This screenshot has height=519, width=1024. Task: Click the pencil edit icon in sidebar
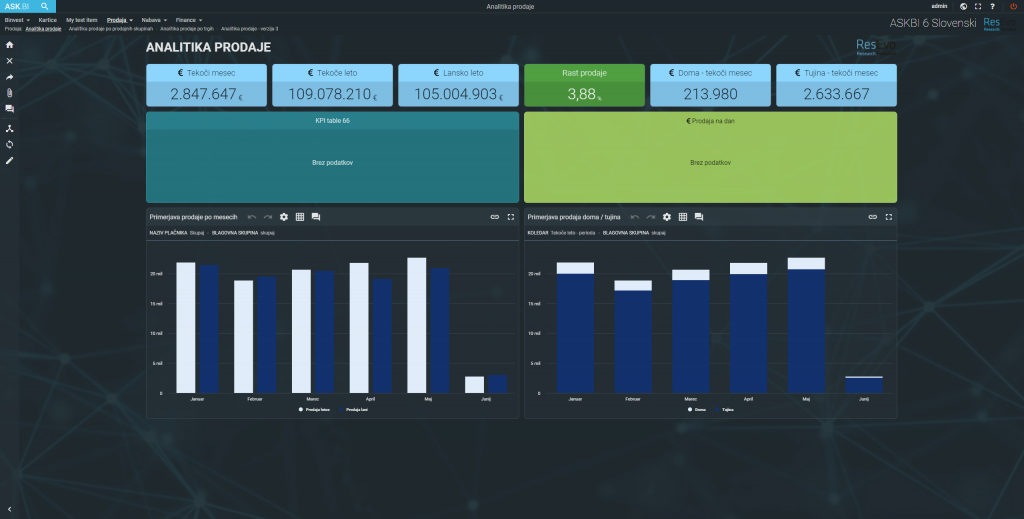10,160
